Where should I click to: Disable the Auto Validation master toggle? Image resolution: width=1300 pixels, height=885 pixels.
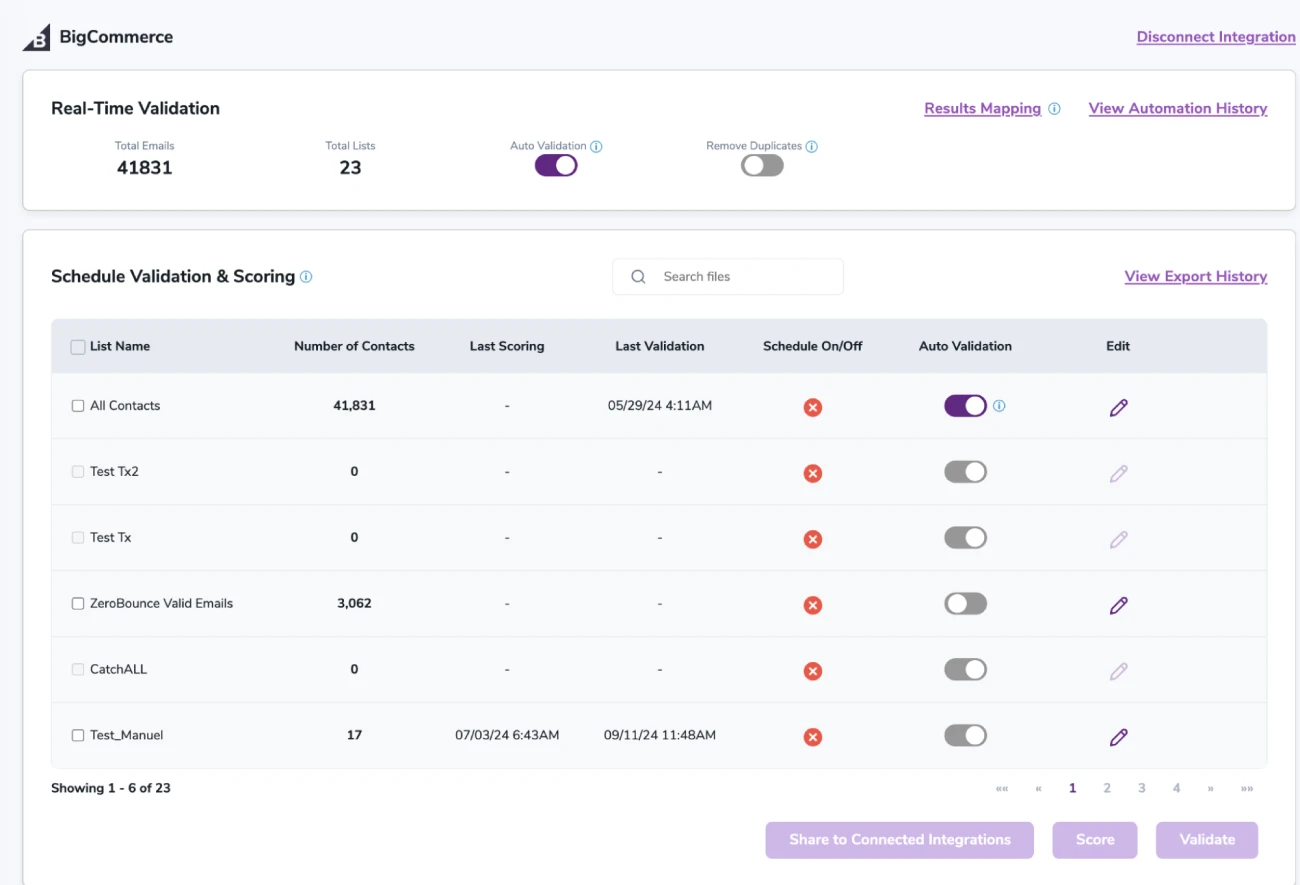(555, 164)
